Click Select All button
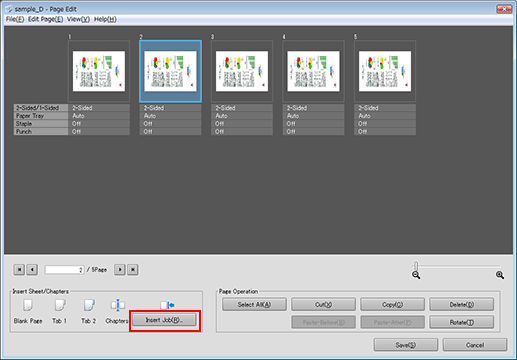Image resolution: width=517 pixels, height=360 pixels. 254,304
